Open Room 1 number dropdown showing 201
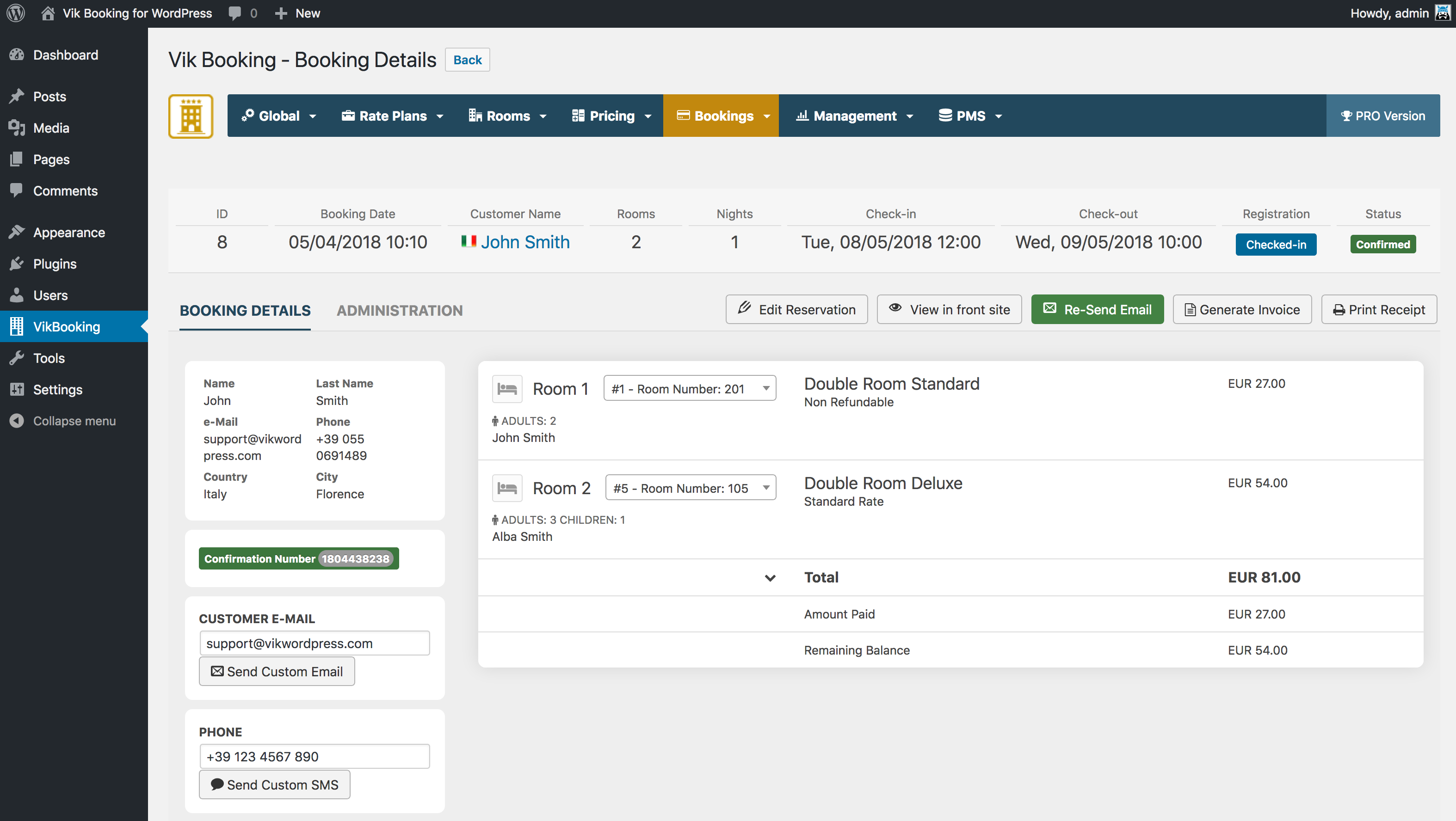Screen dimensions: 1456x821 pos(690,389)
